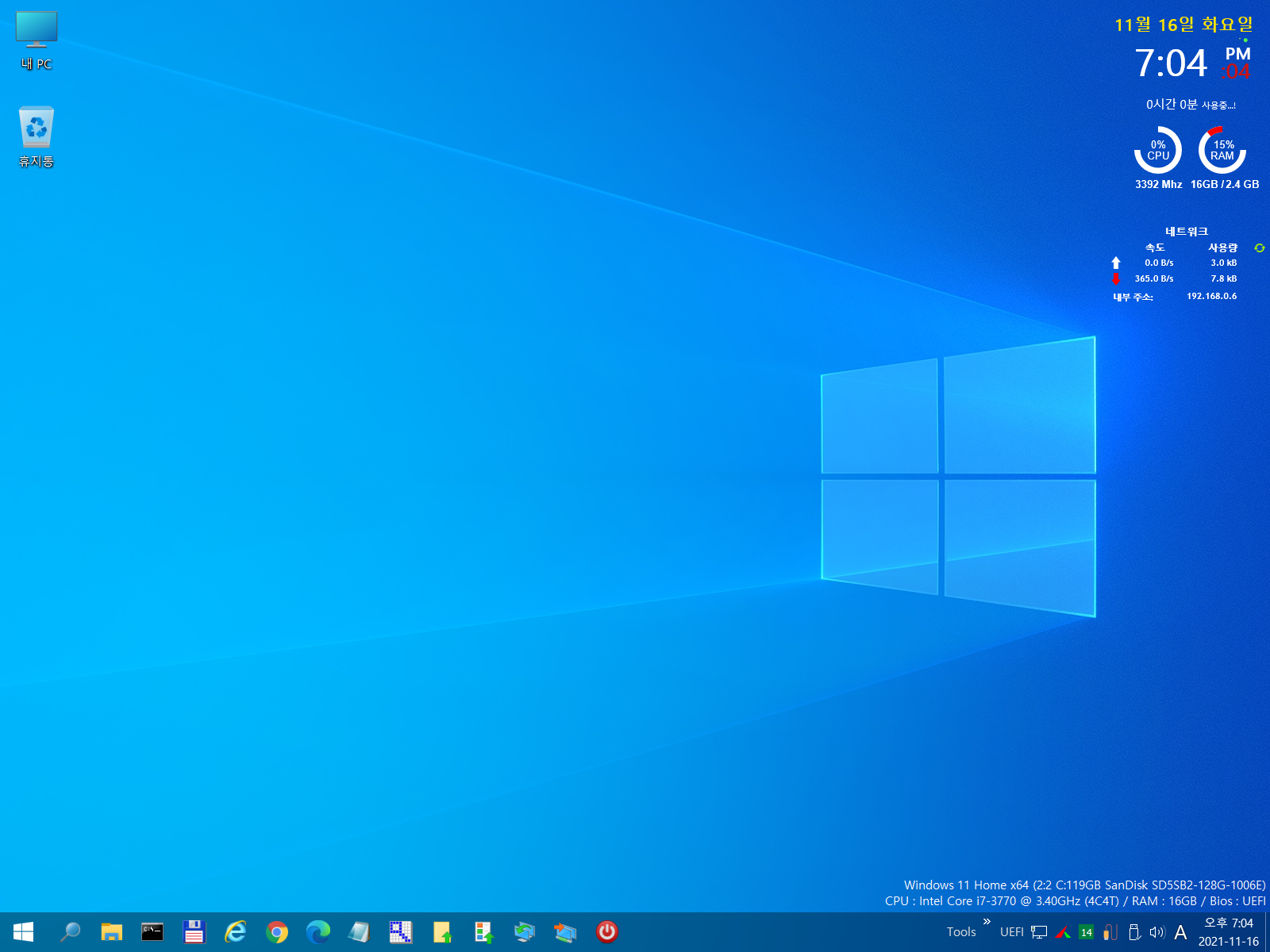Click the CPU Intel Core i7-3770 info line
The image size is (1270, 952).
[x=1076, y=901]
